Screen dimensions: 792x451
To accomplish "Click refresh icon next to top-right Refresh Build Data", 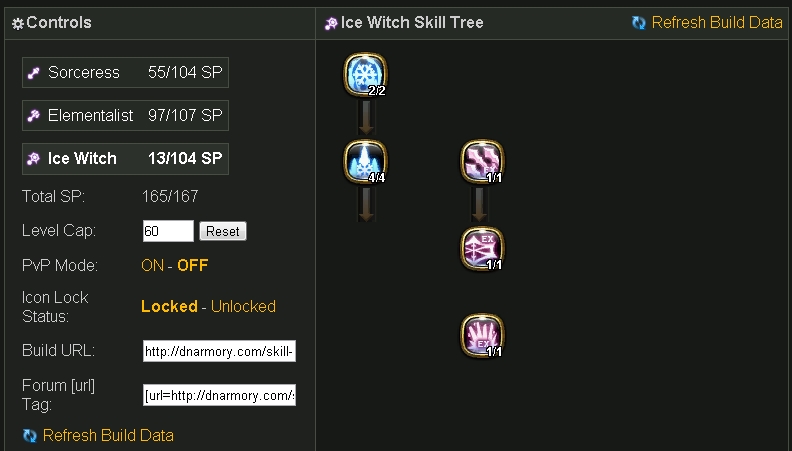I will [639, 23].
